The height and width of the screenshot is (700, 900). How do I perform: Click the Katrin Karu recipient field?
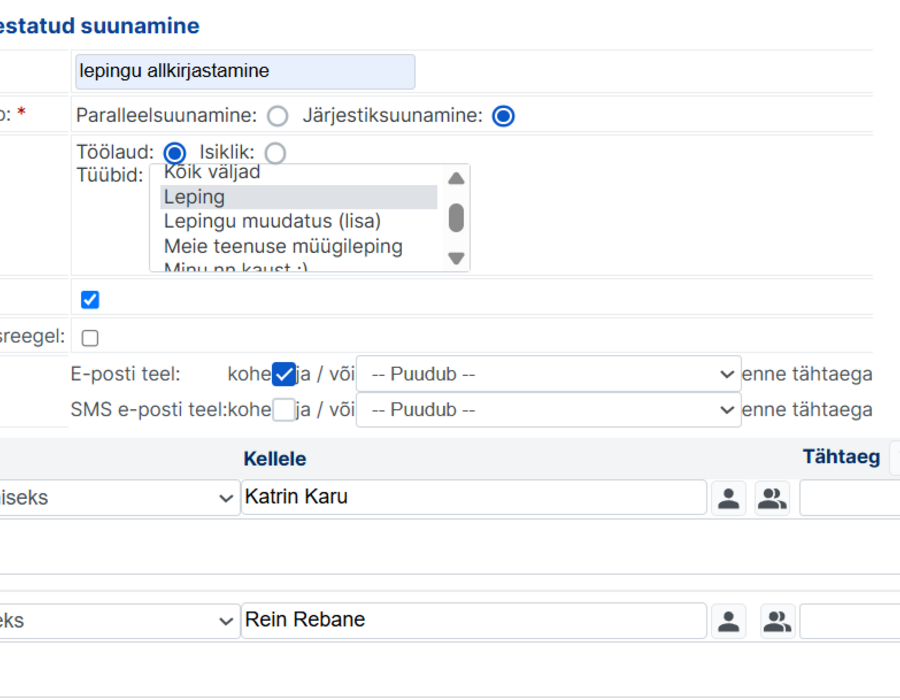click(474, 497)
